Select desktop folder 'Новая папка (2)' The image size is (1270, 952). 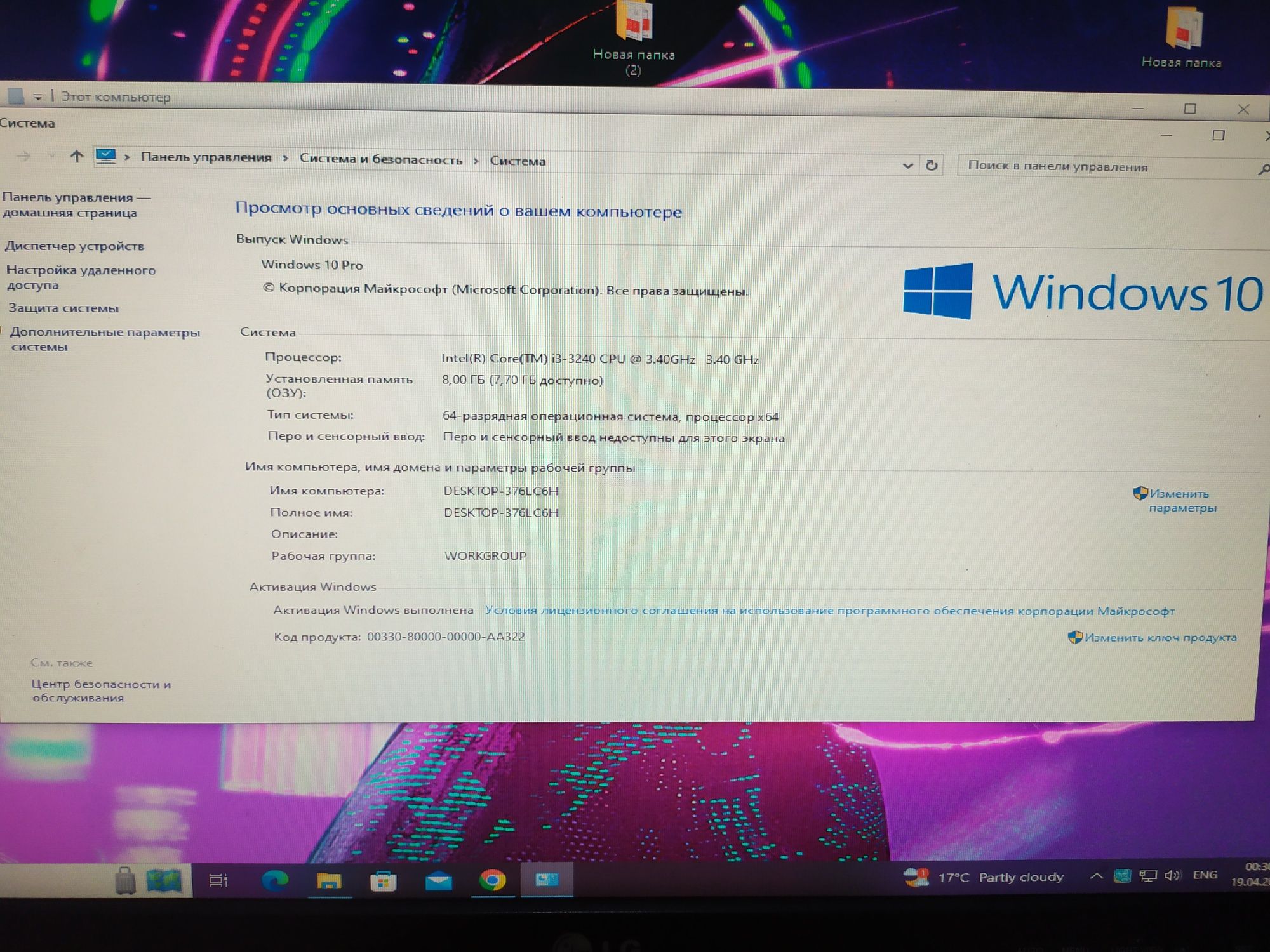[634, 39]
